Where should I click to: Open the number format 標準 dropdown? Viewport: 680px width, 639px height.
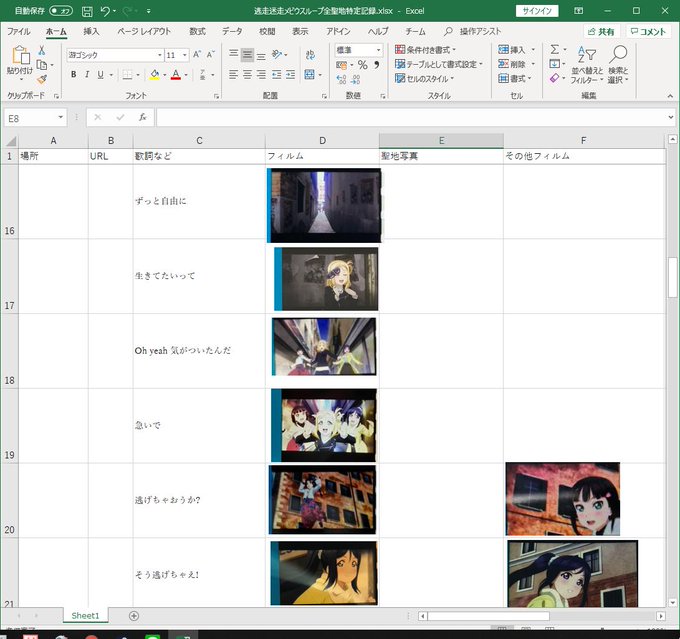378,50
